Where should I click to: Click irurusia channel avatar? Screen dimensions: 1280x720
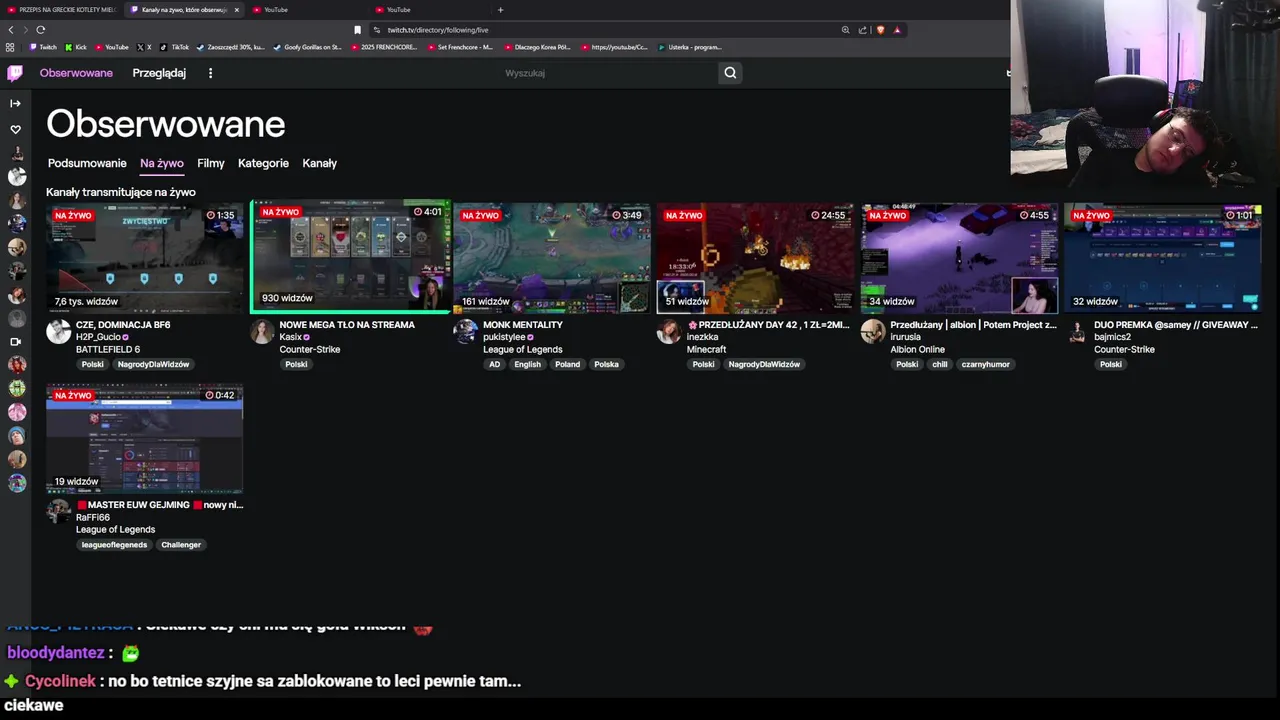pos(873,332)
